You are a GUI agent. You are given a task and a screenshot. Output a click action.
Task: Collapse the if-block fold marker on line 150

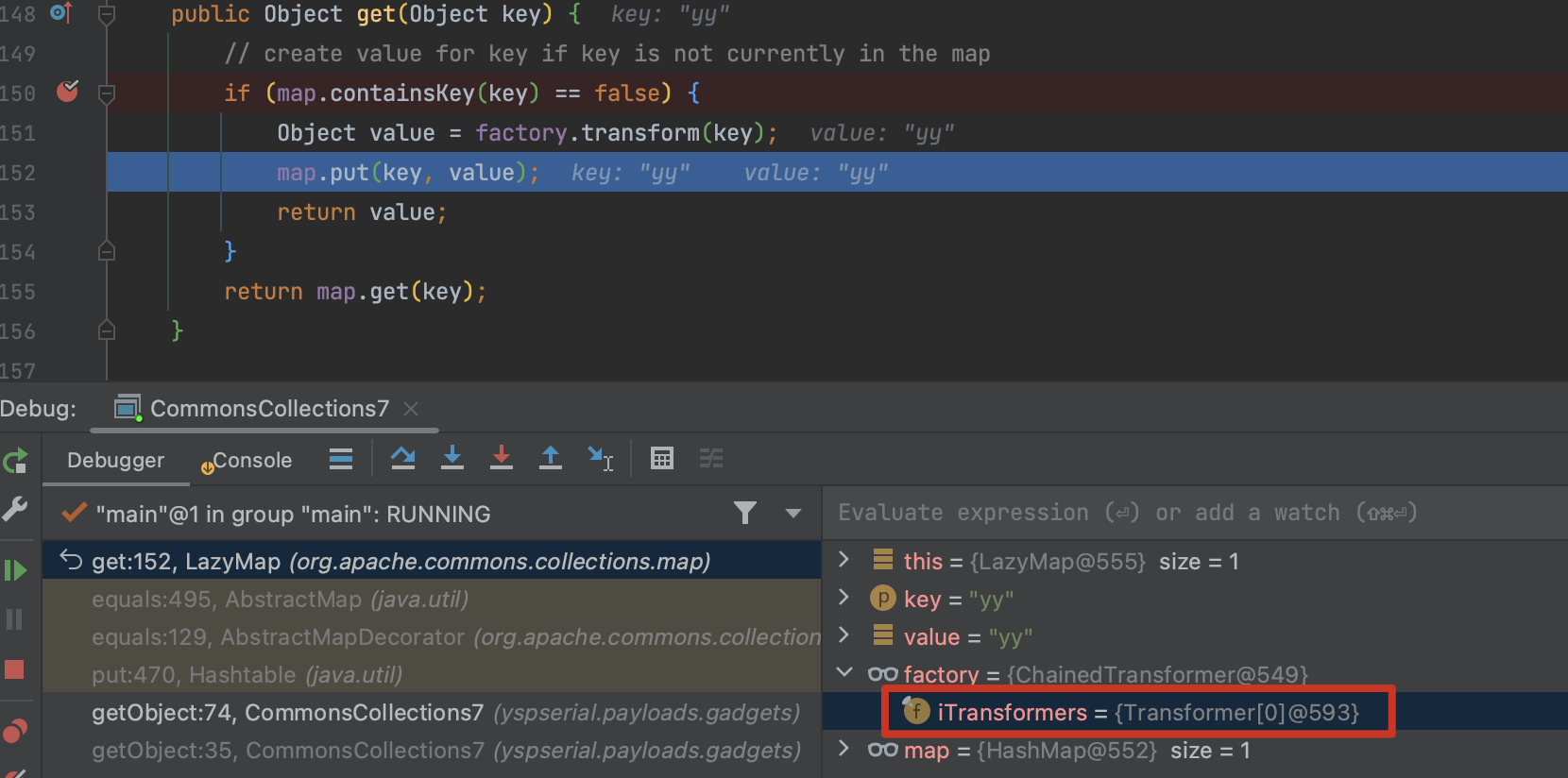coord(107,93)
